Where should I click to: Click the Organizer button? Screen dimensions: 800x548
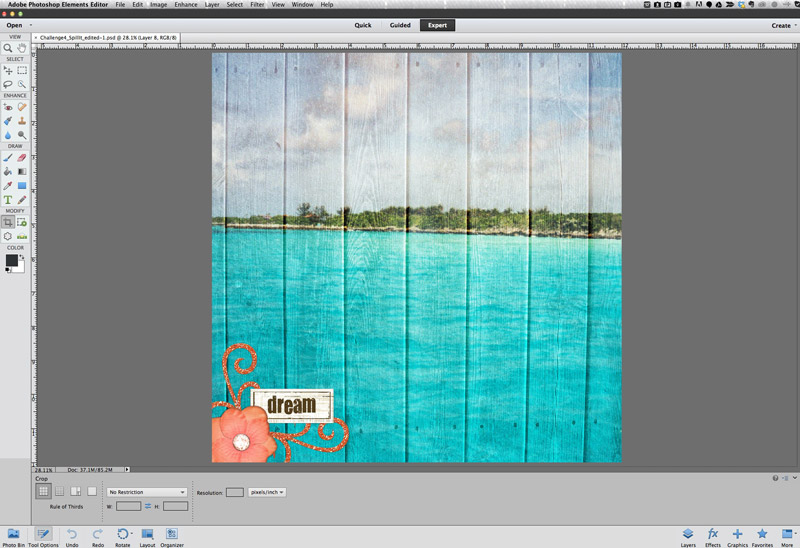(x=172, y=534)
